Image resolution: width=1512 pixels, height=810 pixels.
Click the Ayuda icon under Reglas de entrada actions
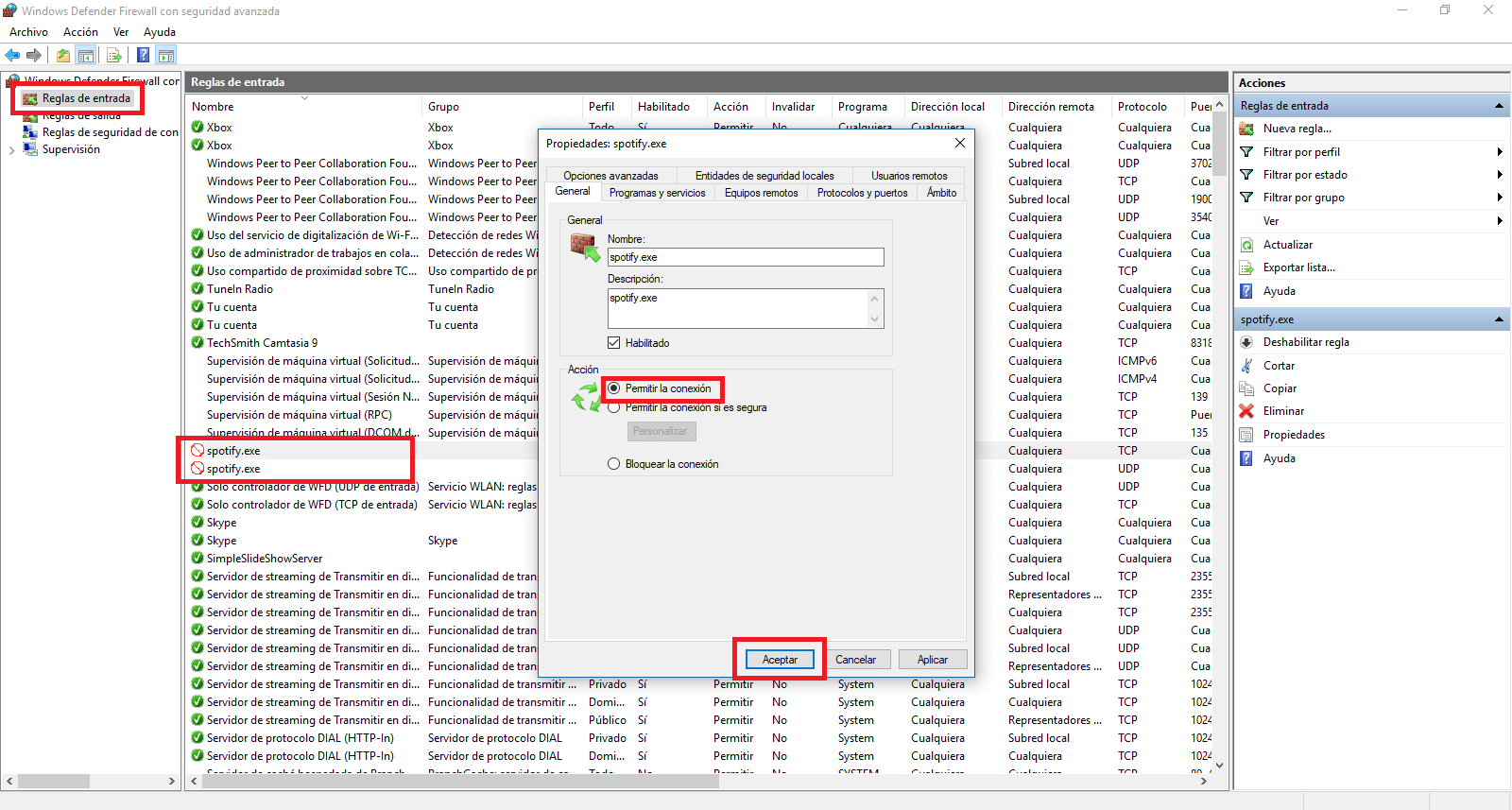pyautogui.click(x=1246, y=291)
